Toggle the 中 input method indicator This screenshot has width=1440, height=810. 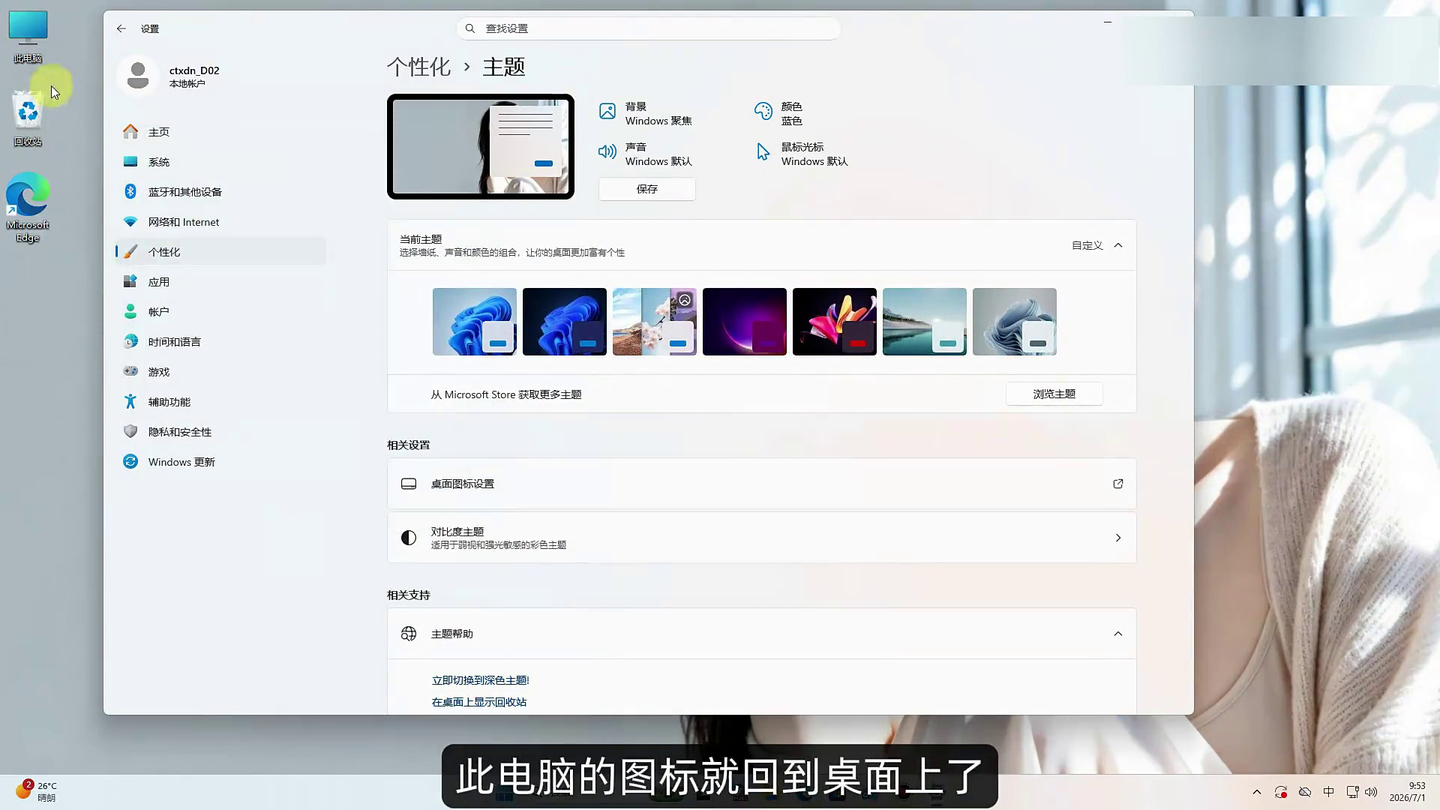[1329, 792]
